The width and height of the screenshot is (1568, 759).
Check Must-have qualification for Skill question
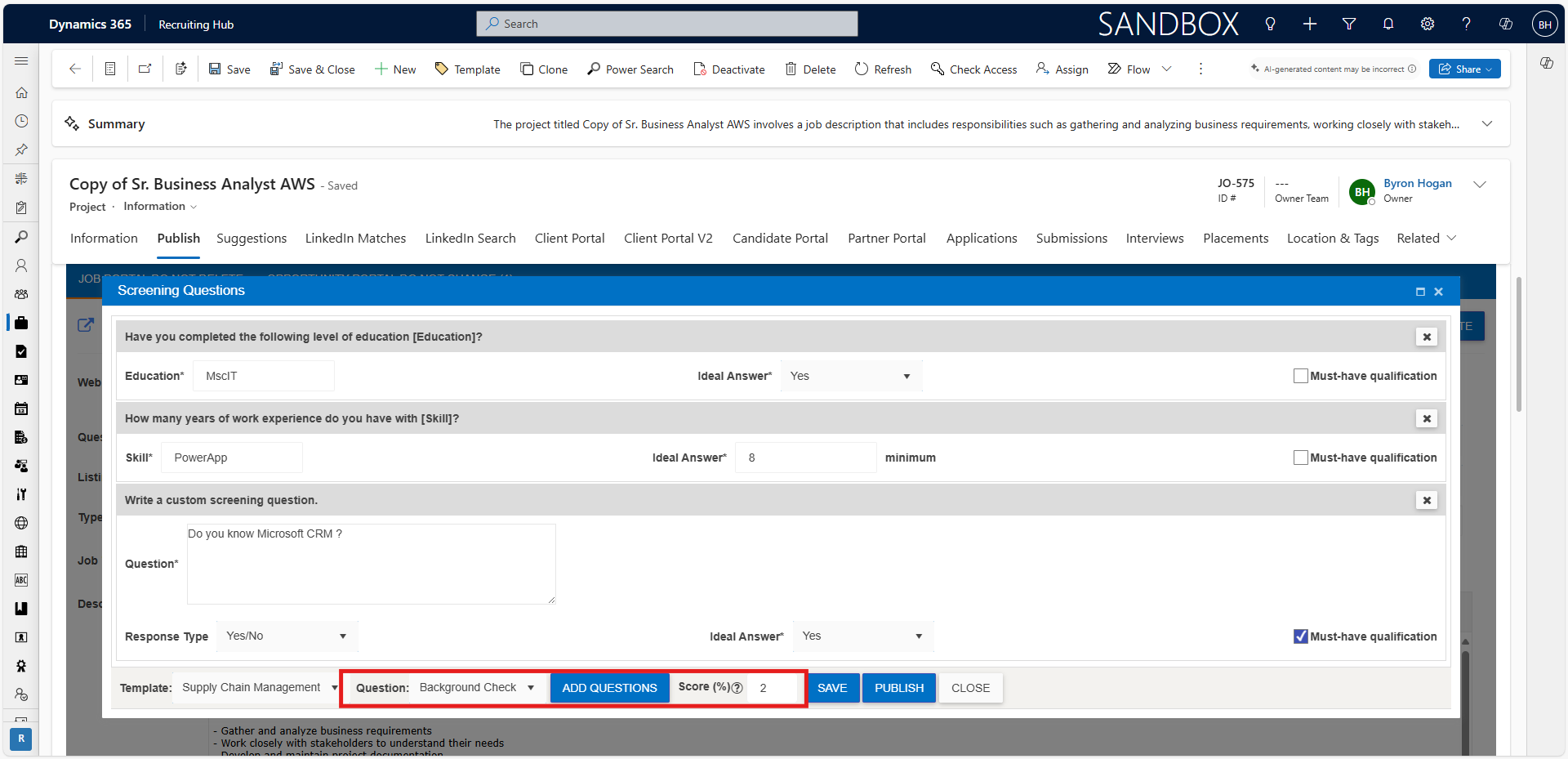click(1301, 458)
